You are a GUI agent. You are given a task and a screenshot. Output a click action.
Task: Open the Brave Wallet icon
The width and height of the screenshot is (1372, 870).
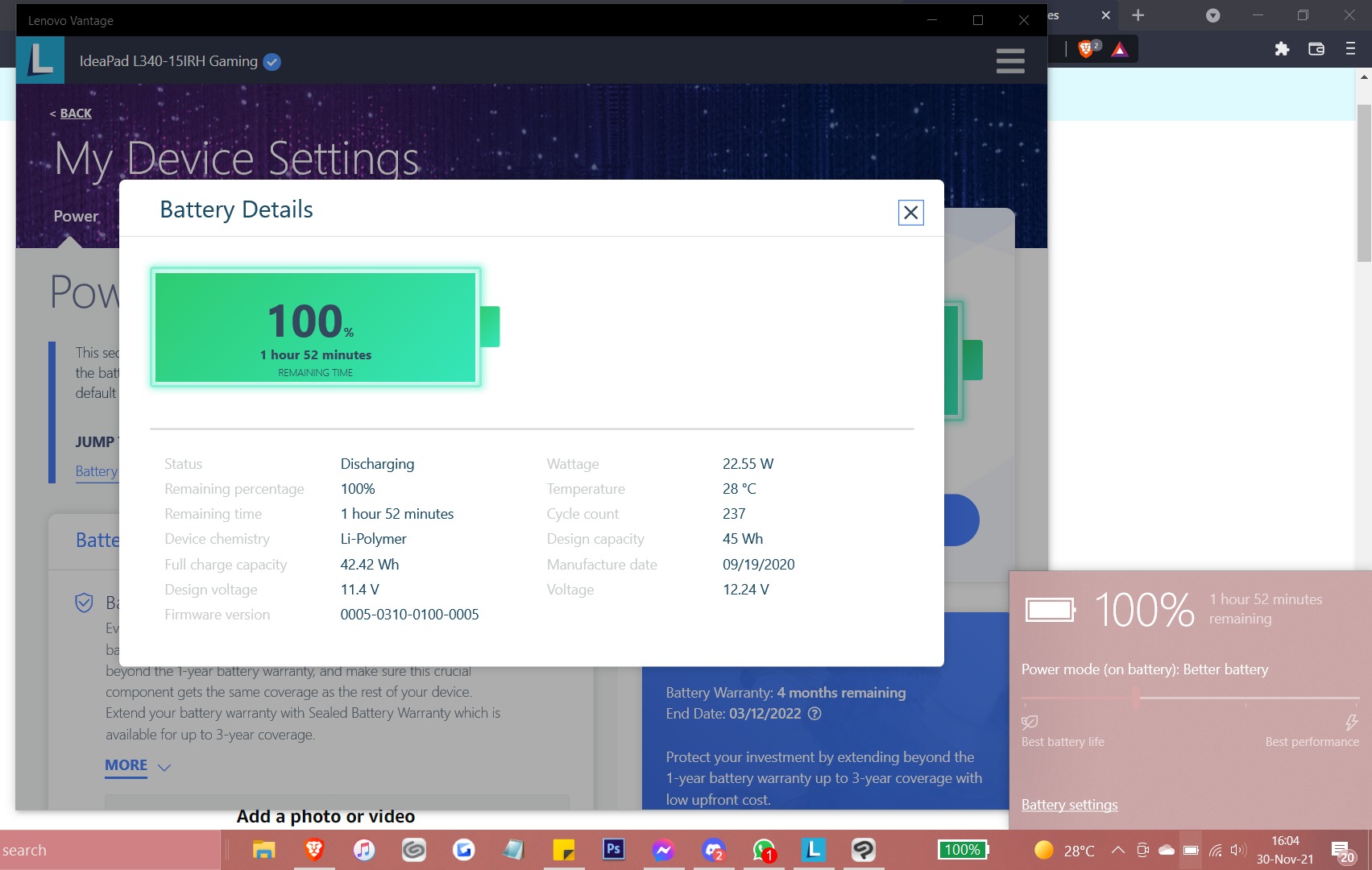[1316, 49]
